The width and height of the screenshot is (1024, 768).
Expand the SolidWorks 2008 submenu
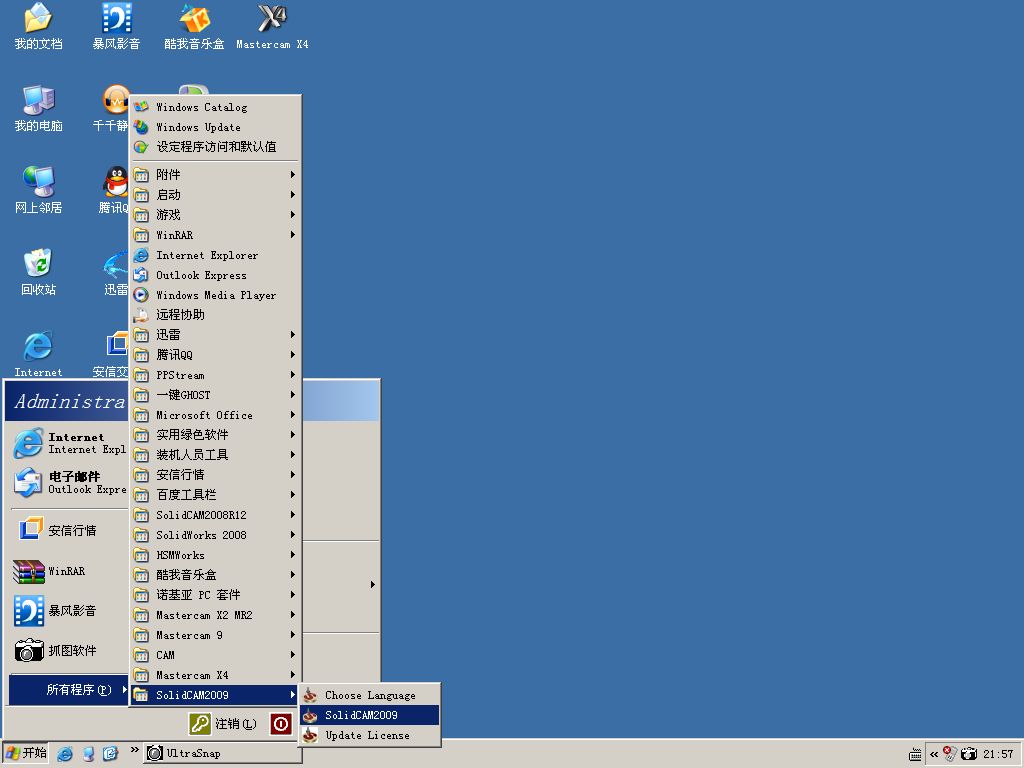pyautogui.click(x=216, y=535)
